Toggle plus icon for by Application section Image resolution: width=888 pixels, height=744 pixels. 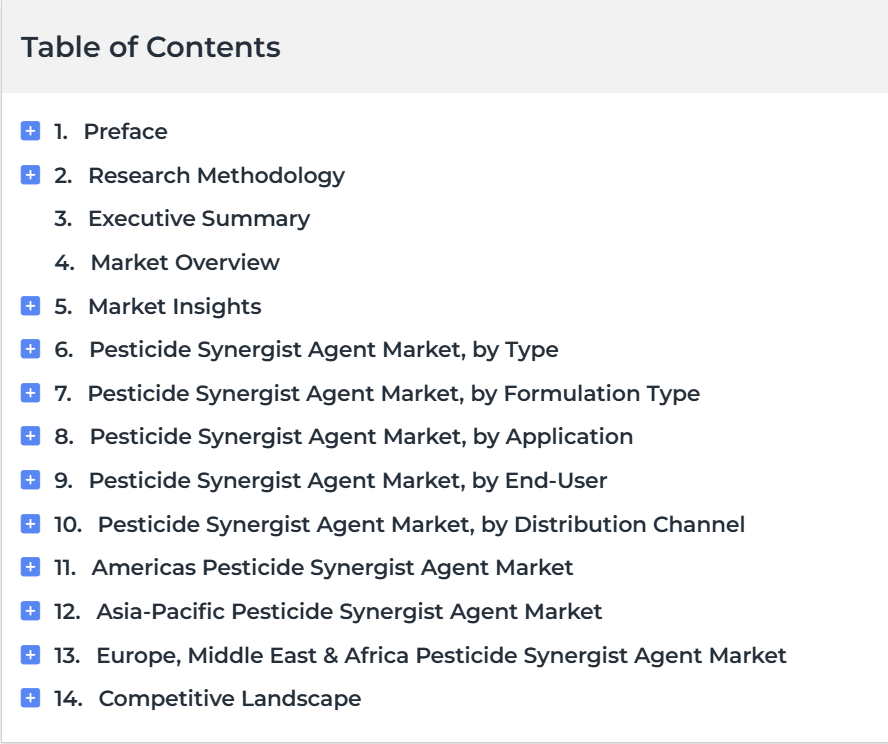[31, 436]
